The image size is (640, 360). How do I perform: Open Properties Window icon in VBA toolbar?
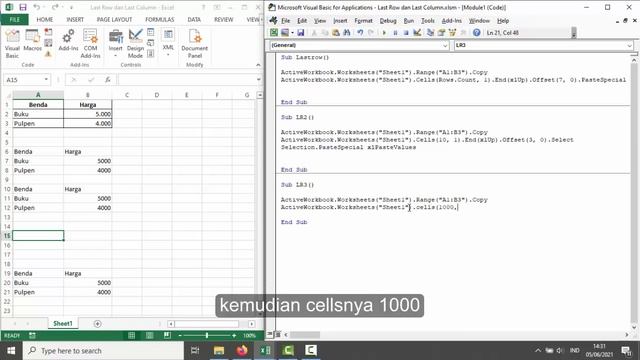(x=441, y=33)
